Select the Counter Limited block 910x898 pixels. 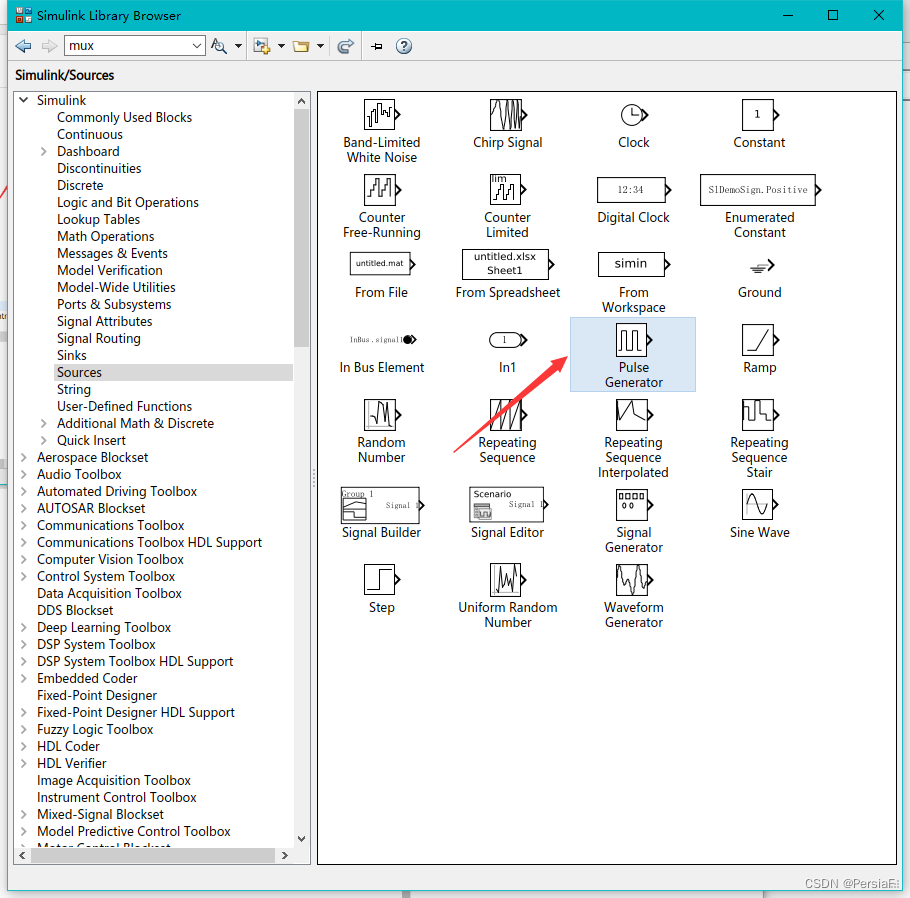tap(507, 206)
